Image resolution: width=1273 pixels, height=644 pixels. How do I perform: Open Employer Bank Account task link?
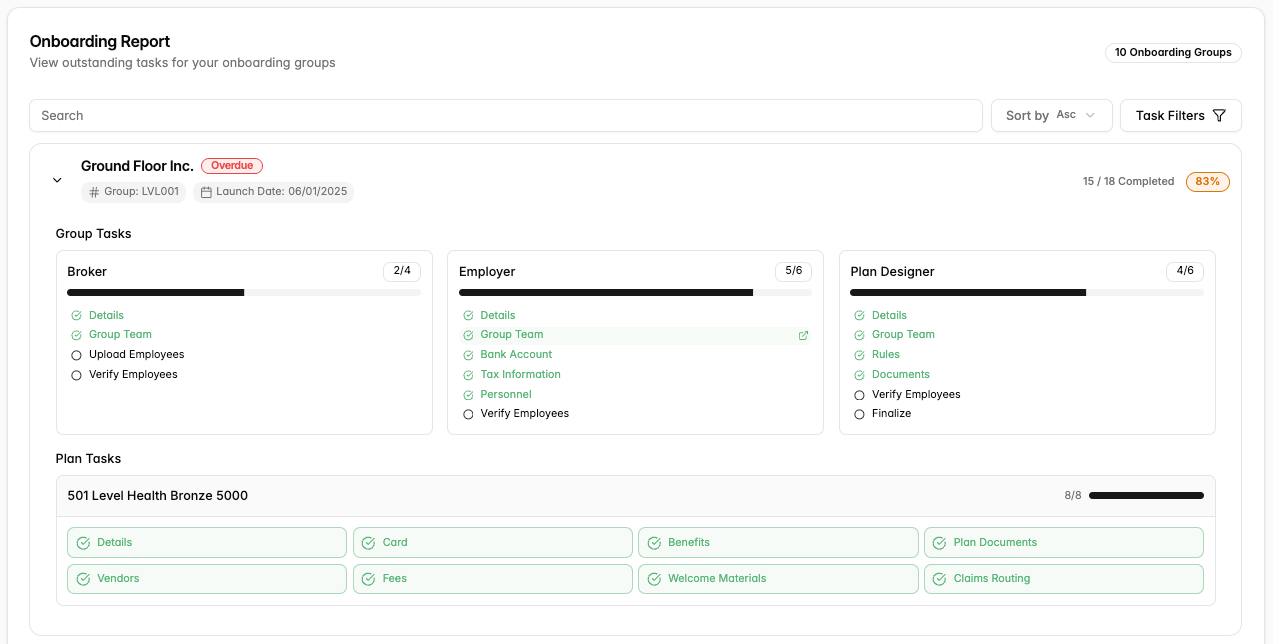[516, 355]
